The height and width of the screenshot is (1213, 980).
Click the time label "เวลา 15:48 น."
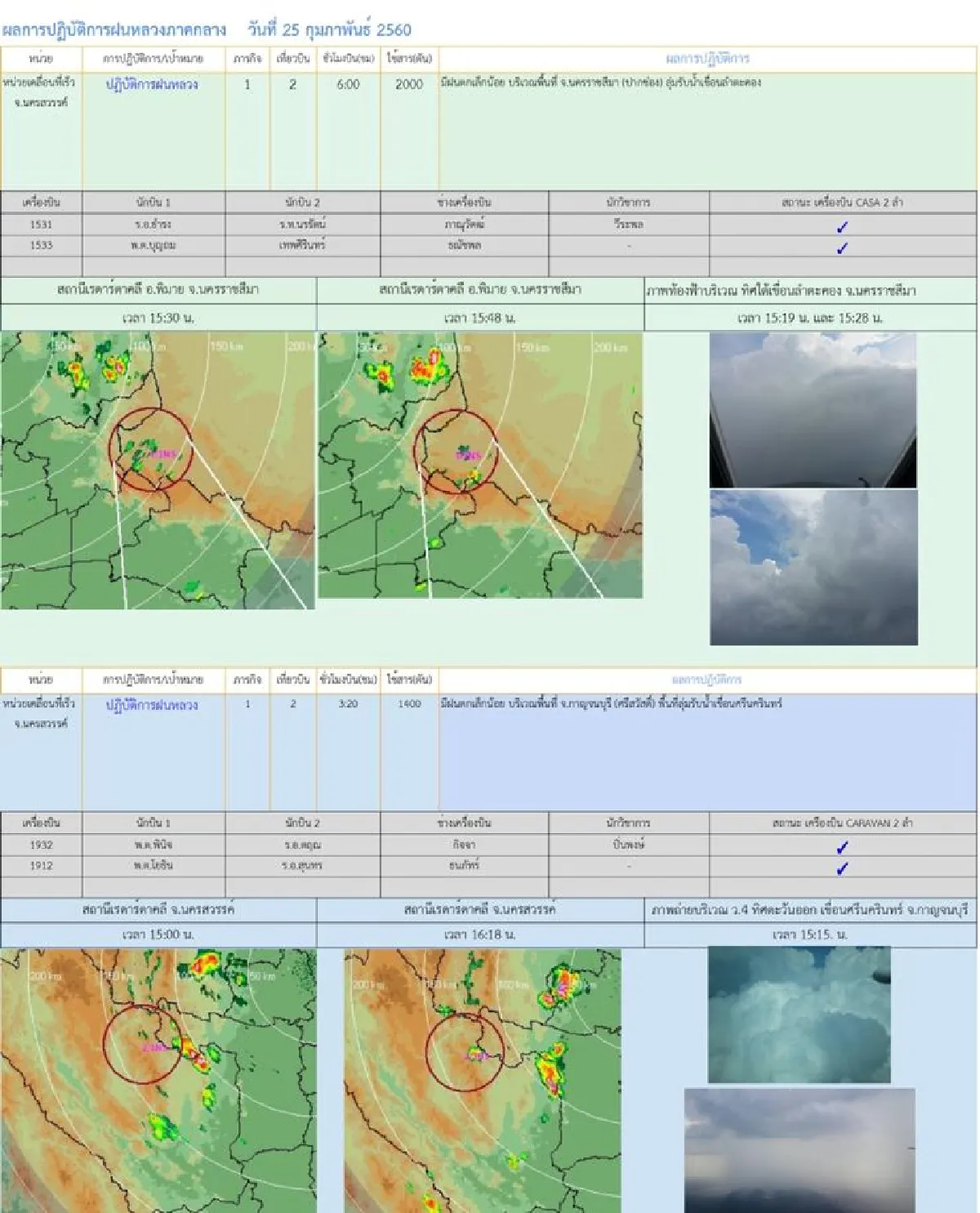click(480, 319)
